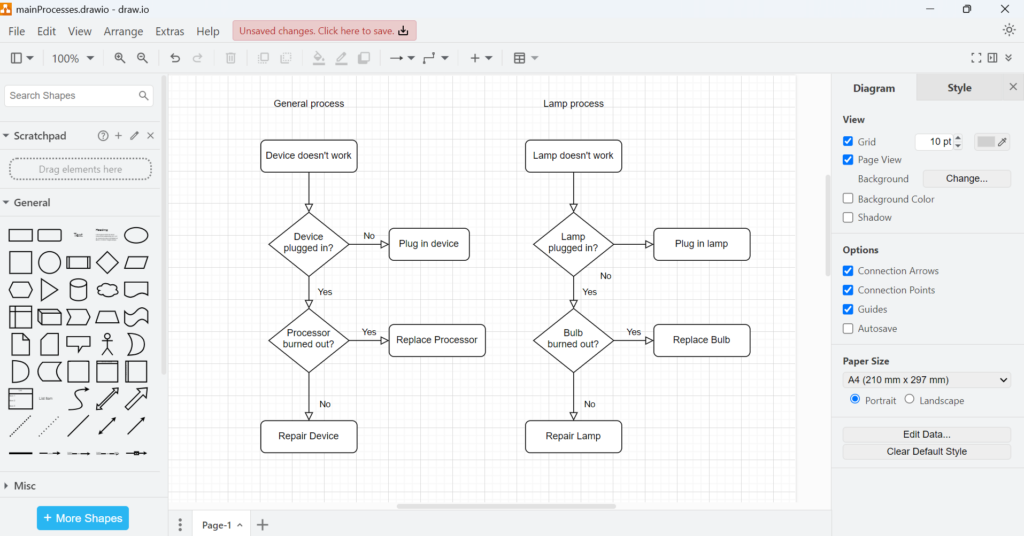Image resolution: width=1024 pixels, height=536 pixels.
Task: Click the Zoom Out magnifier icon
Action: click(142, 59)
